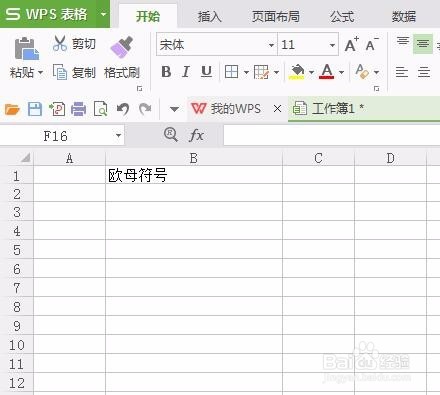Open the 公式 ribbon tab
This screenshot has width=440, height=395.
[342, 16]
